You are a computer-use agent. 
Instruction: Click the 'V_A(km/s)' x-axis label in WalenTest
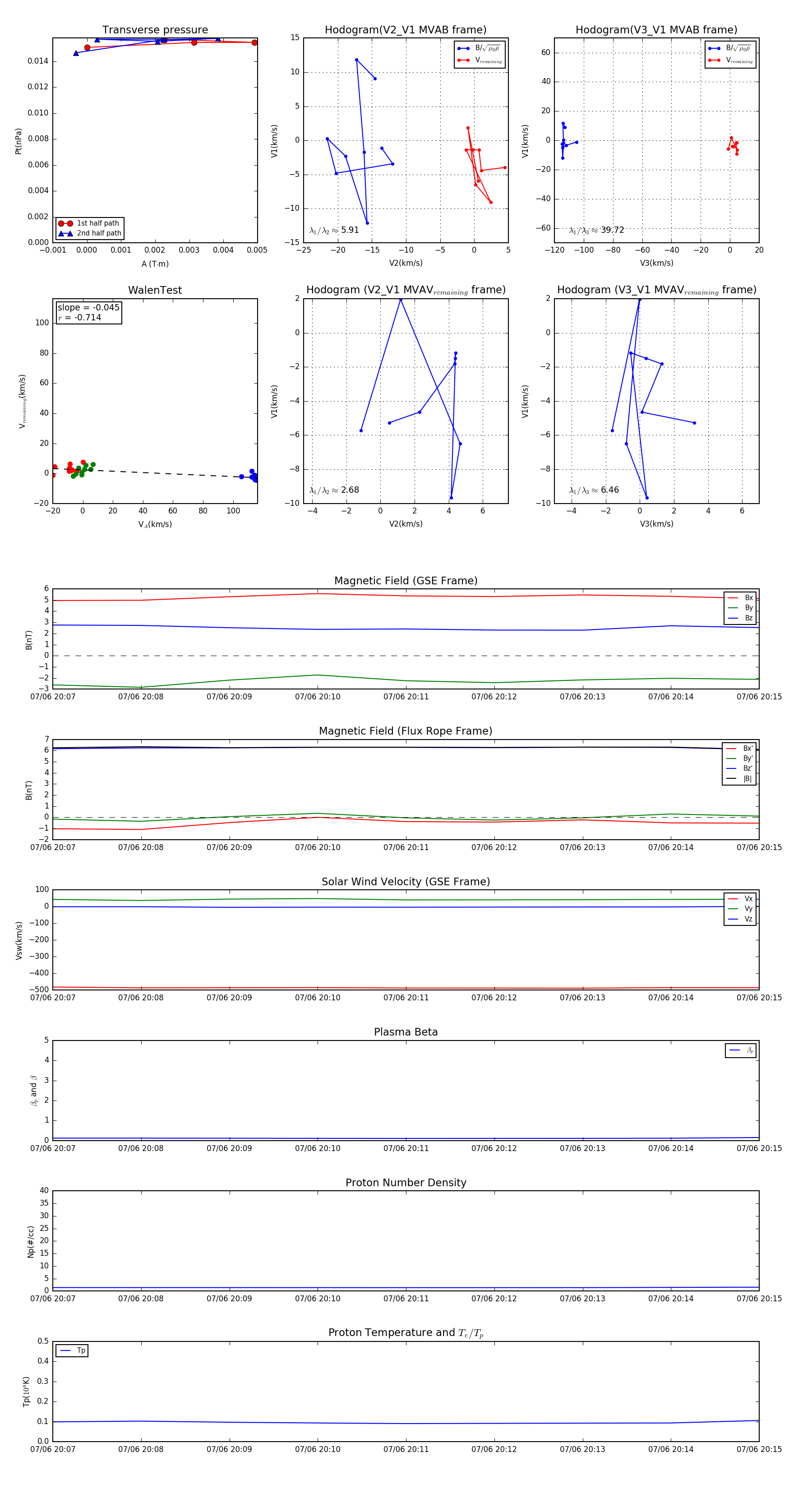155,524
